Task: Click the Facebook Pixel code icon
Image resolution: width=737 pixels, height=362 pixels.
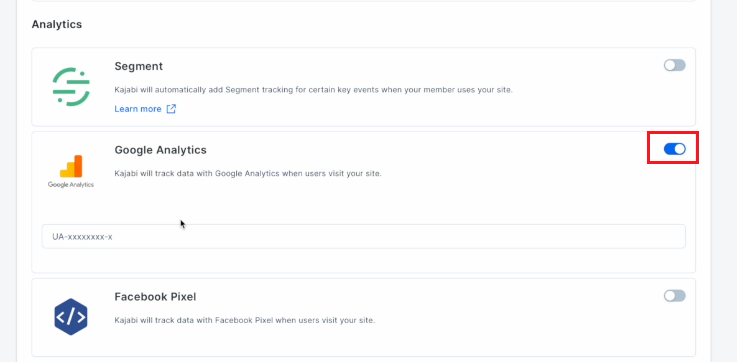Action: (x=71, y=316)
